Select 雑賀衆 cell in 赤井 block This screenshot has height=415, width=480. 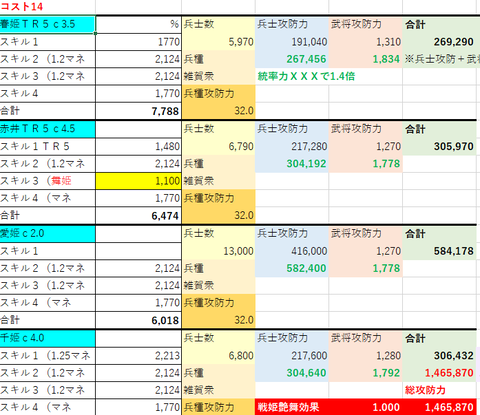click(x=218, y=181)
